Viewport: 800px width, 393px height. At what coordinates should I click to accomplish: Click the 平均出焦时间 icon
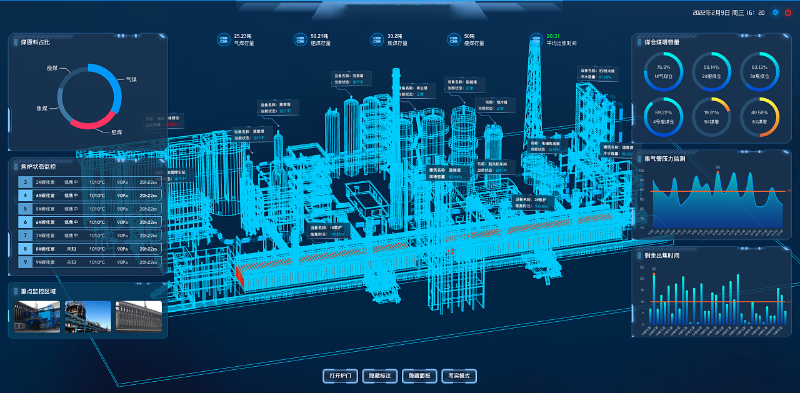[536, 40]
